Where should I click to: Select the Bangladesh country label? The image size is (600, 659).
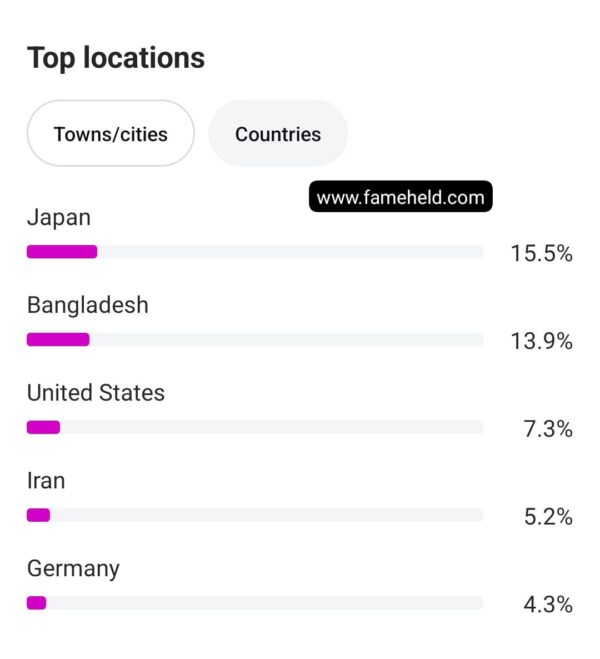pos(87,305)
